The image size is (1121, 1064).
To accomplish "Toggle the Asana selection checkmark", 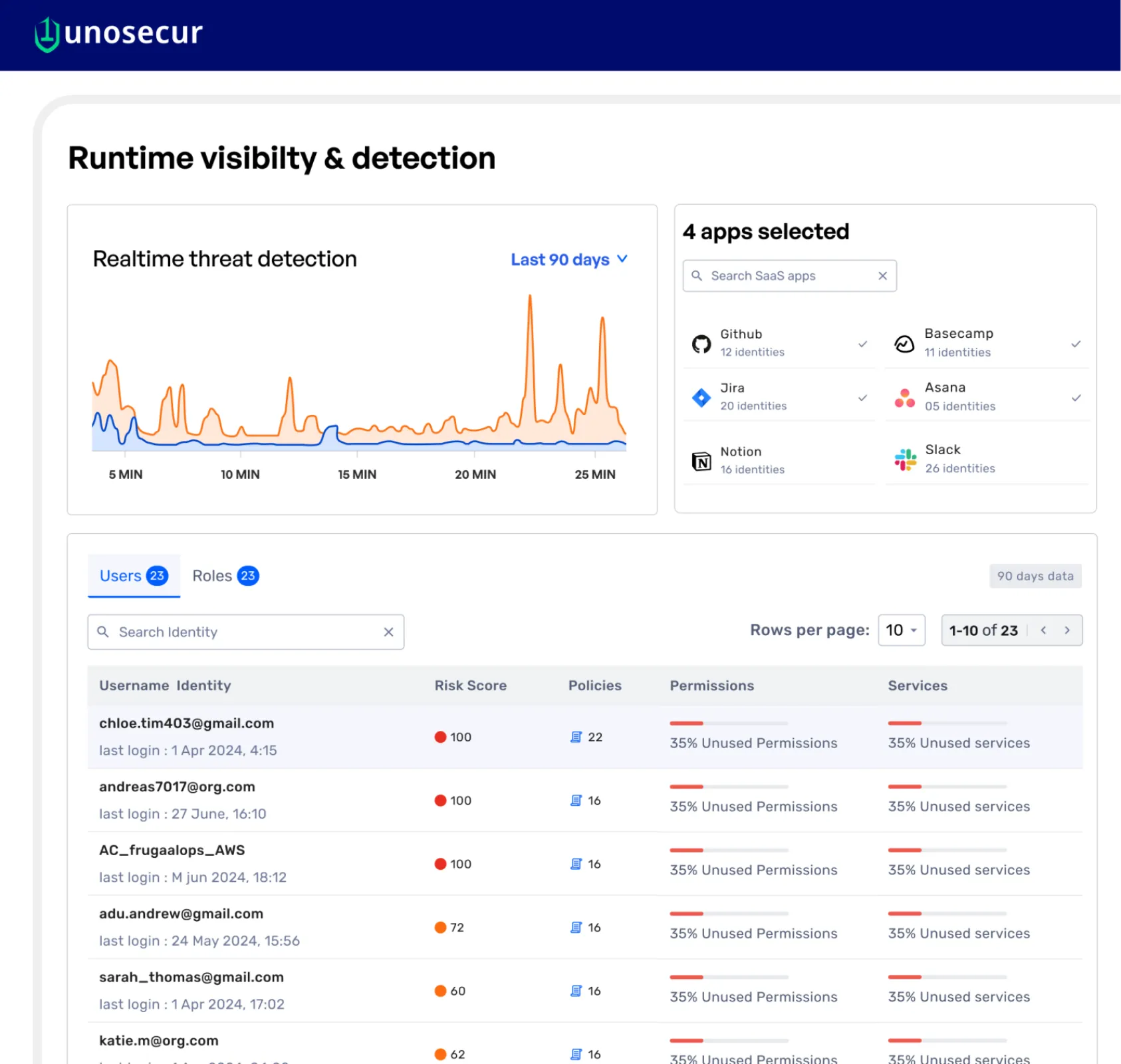I will point(1075,398).
